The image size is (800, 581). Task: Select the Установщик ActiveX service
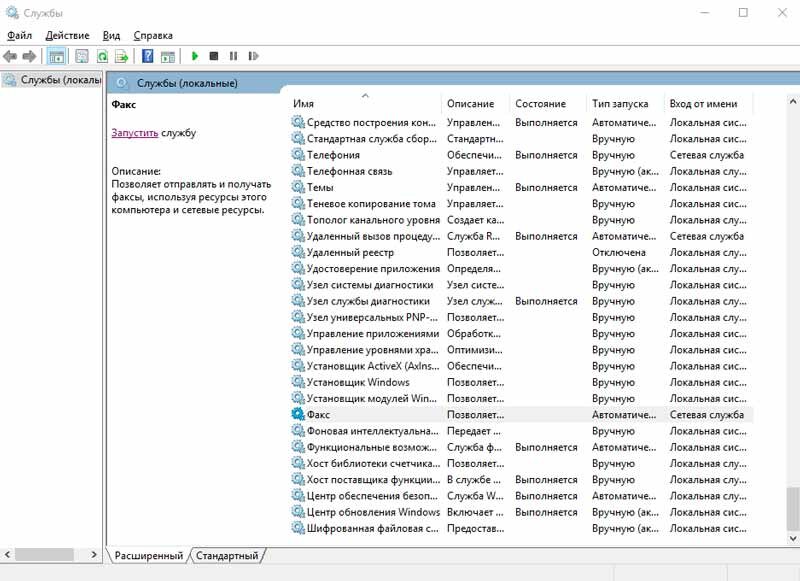pyautogui.click(x=520, y=366)
